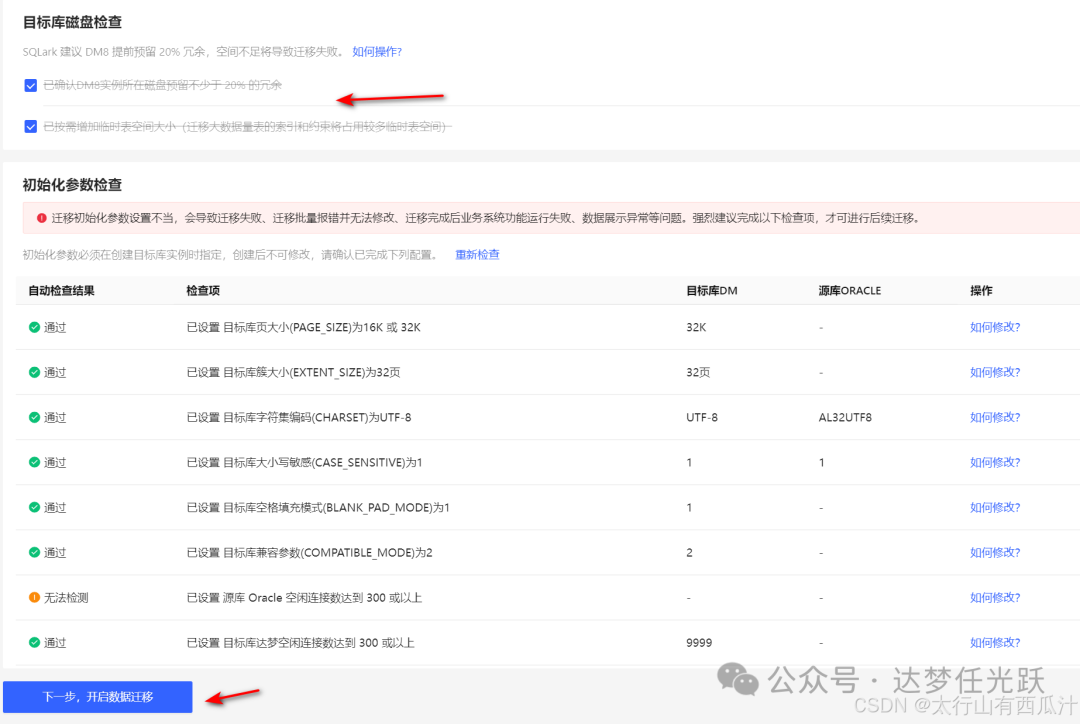Screen dimensions: 1080x724
Task: Click the 初始化参数检查 section heading
Action: coord(72,185)
